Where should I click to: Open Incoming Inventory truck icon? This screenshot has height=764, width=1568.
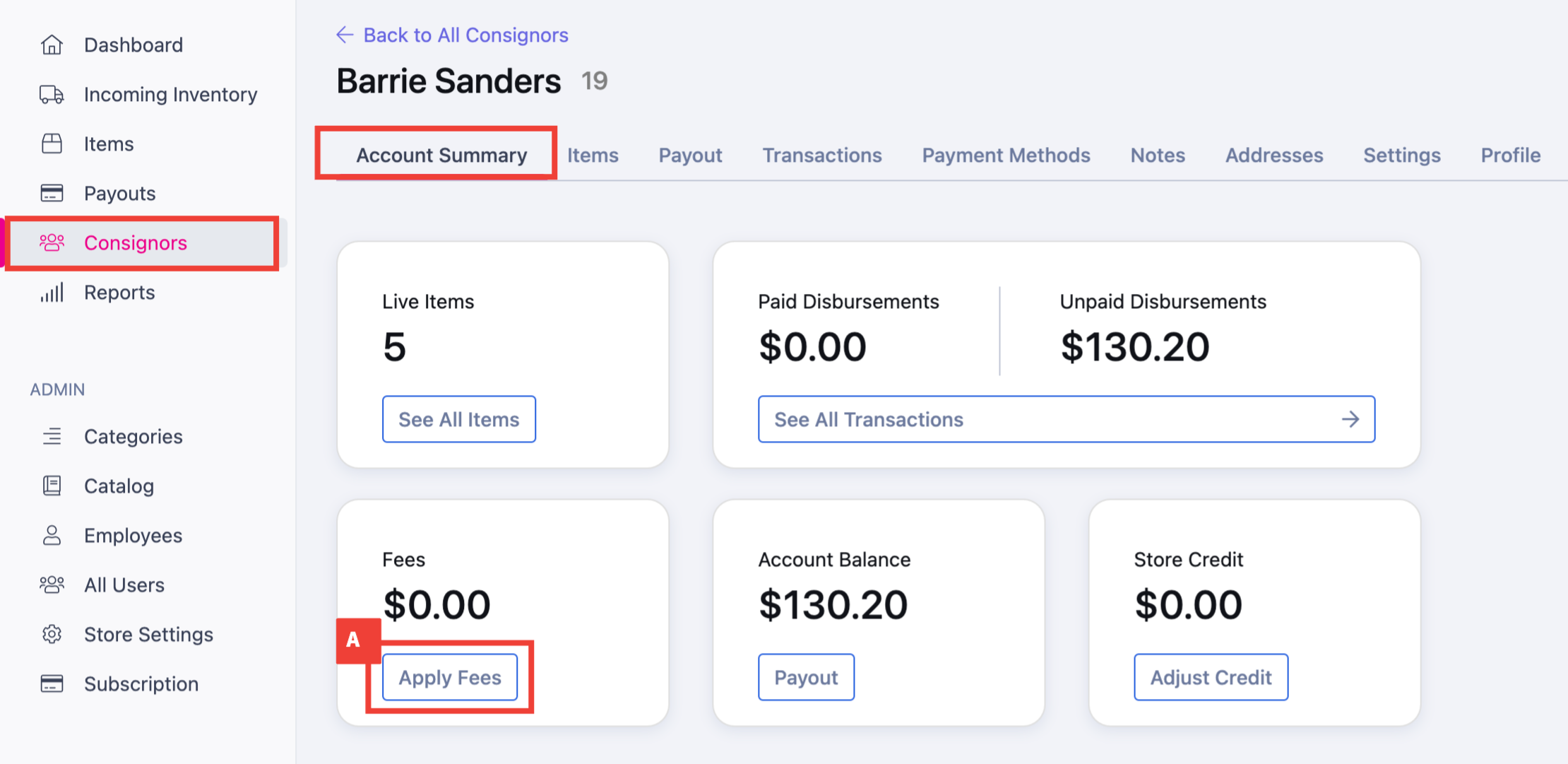[52, 94]
